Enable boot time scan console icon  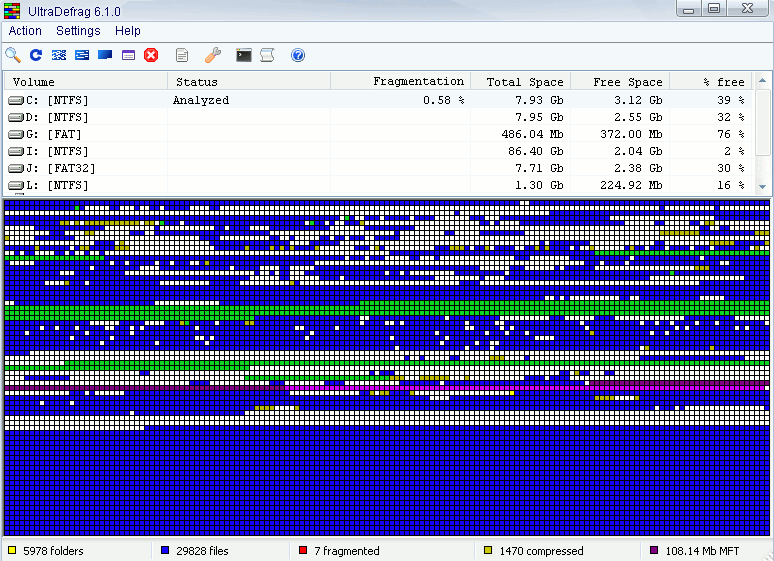[x=244, y=55]
